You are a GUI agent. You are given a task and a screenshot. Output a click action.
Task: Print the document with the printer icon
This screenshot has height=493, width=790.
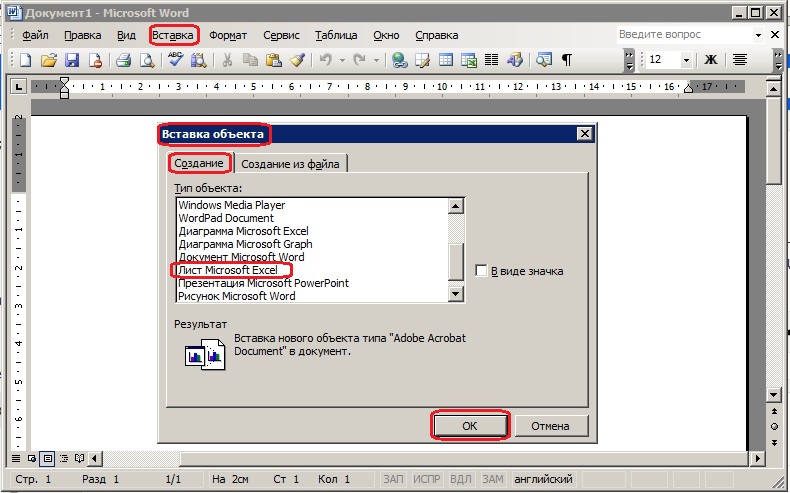coord(123,60)
